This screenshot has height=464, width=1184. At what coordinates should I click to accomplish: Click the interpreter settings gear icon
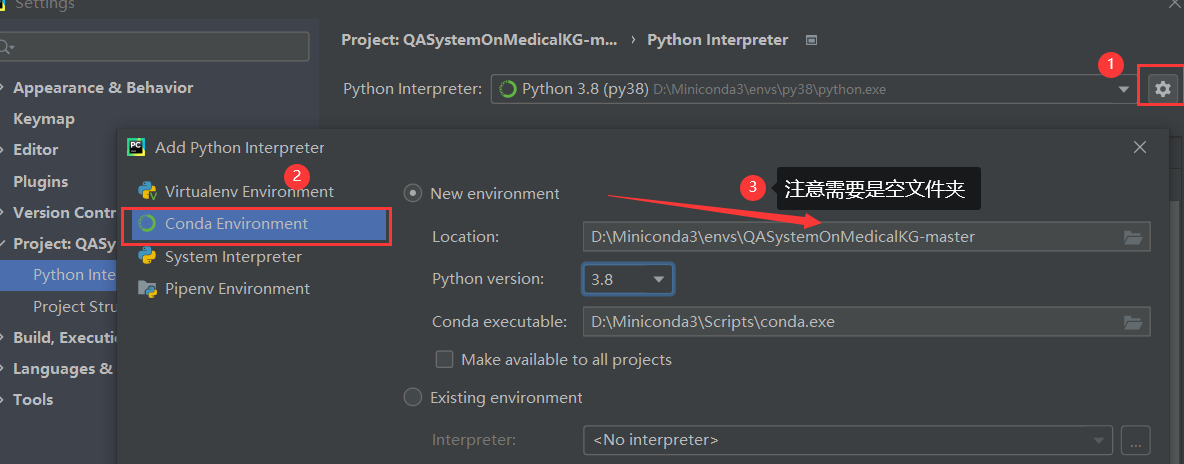[x=1162, y=89]
